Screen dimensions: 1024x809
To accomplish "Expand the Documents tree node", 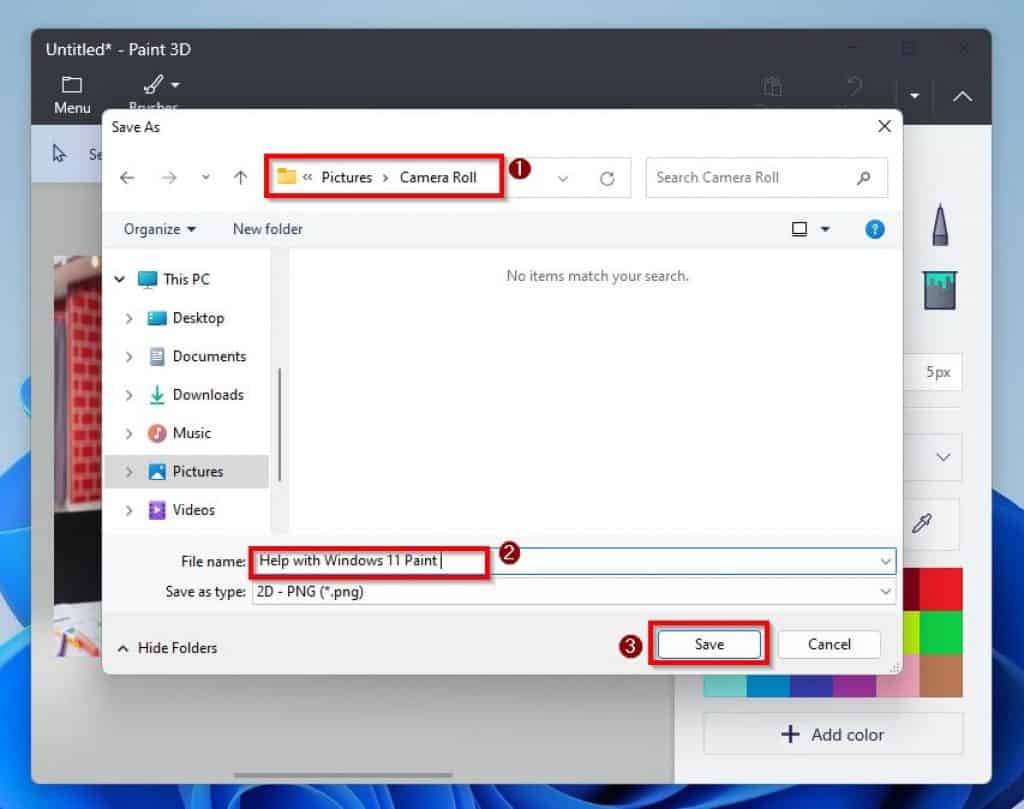I will point(129,357).
